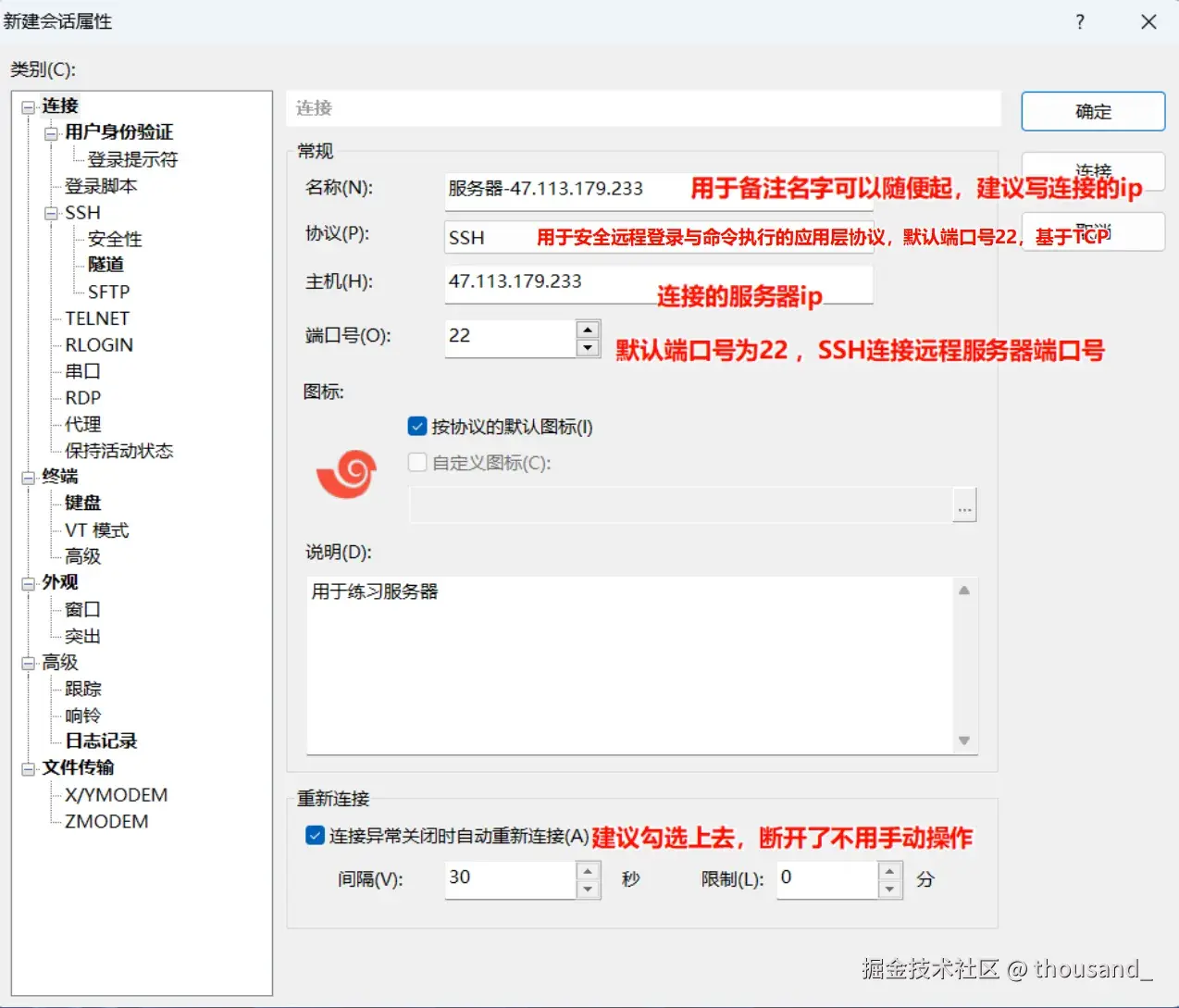
Task: Click the 取消 button
Action: (x=1093, y=231)
